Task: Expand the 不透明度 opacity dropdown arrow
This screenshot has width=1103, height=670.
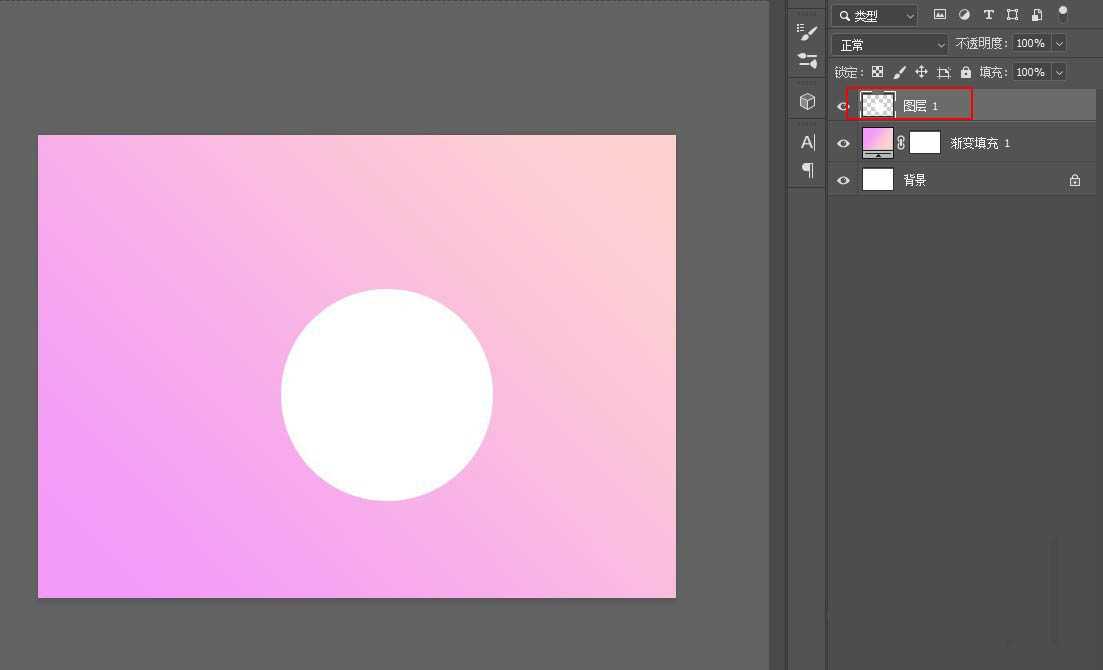Action: (1058, 44)
